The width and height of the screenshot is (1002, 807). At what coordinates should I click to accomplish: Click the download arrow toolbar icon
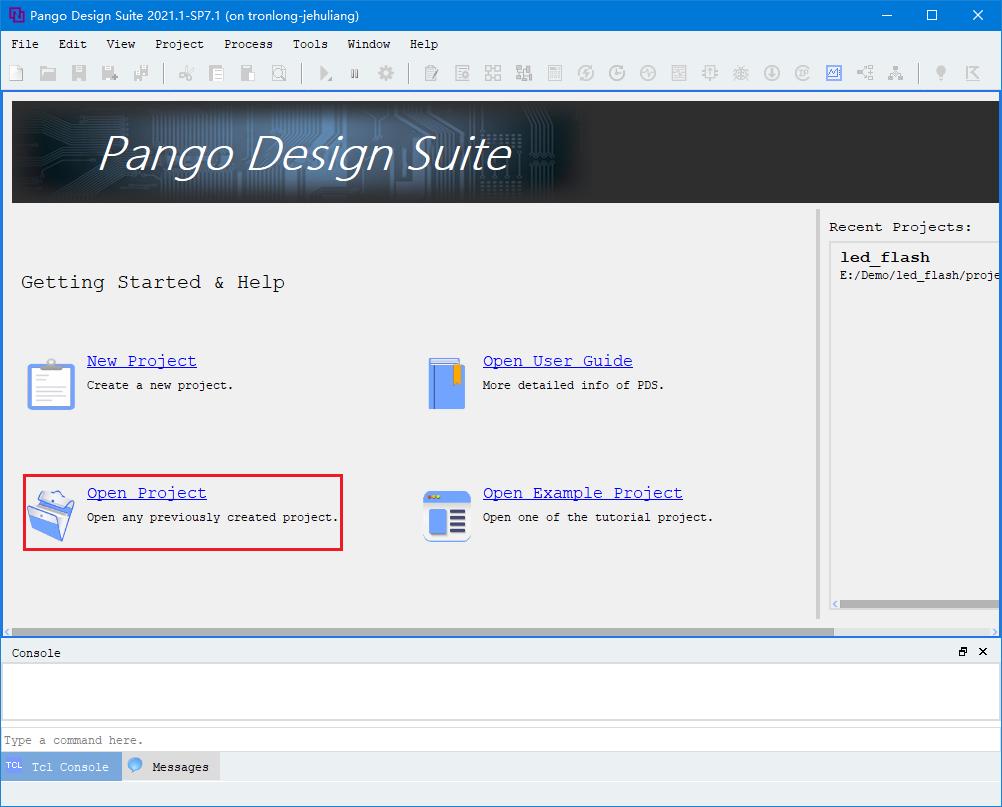pos(772,73)
